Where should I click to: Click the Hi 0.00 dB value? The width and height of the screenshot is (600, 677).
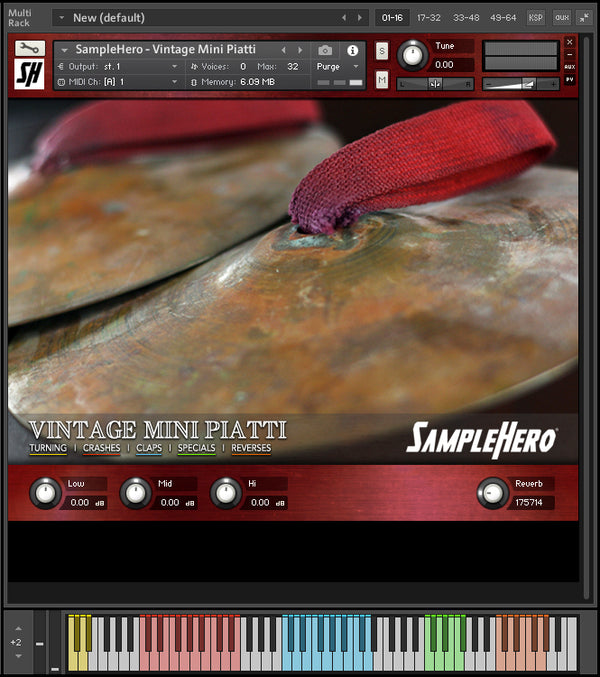[266, 503]
